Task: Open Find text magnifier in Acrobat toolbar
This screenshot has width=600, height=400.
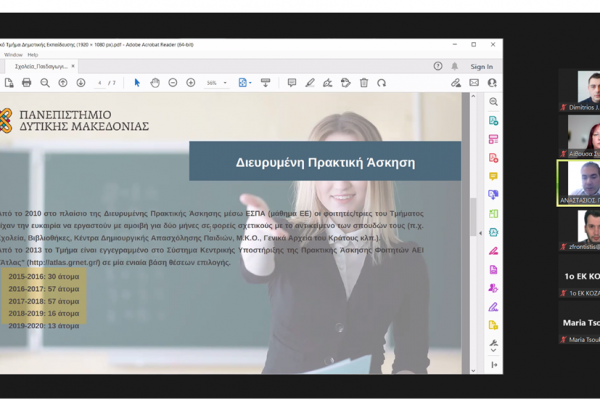Action: pyautogui.click(x=45, y=83)
